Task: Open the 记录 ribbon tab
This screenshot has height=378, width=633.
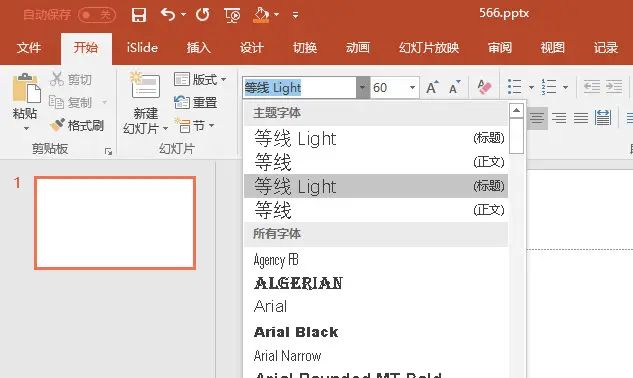Action: (x=606, y=48)
